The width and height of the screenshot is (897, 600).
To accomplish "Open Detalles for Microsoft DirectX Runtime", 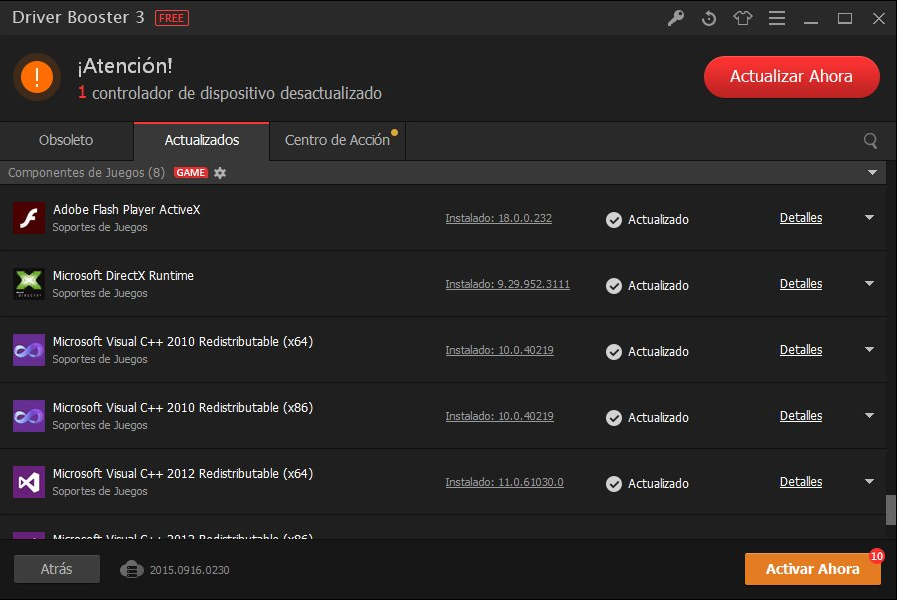I will pyautogui.click(x=801, y=284).
